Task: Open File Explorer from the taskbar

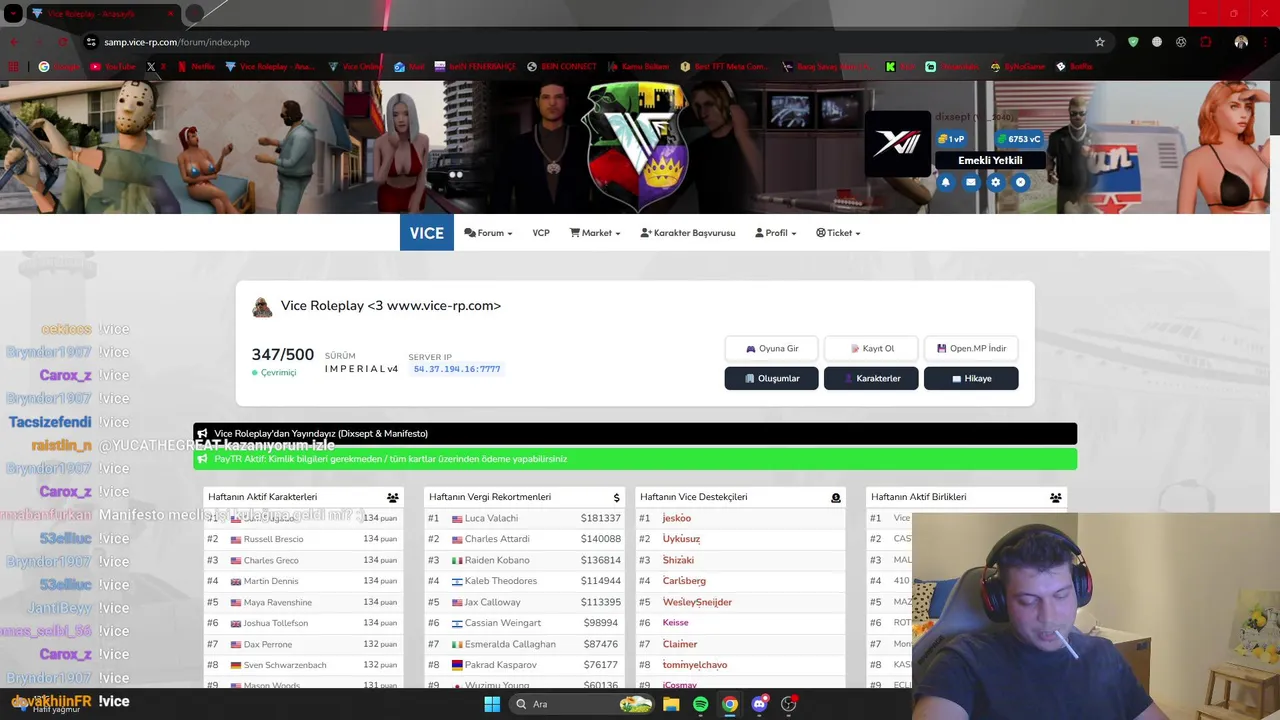Action: pos(671,704)
